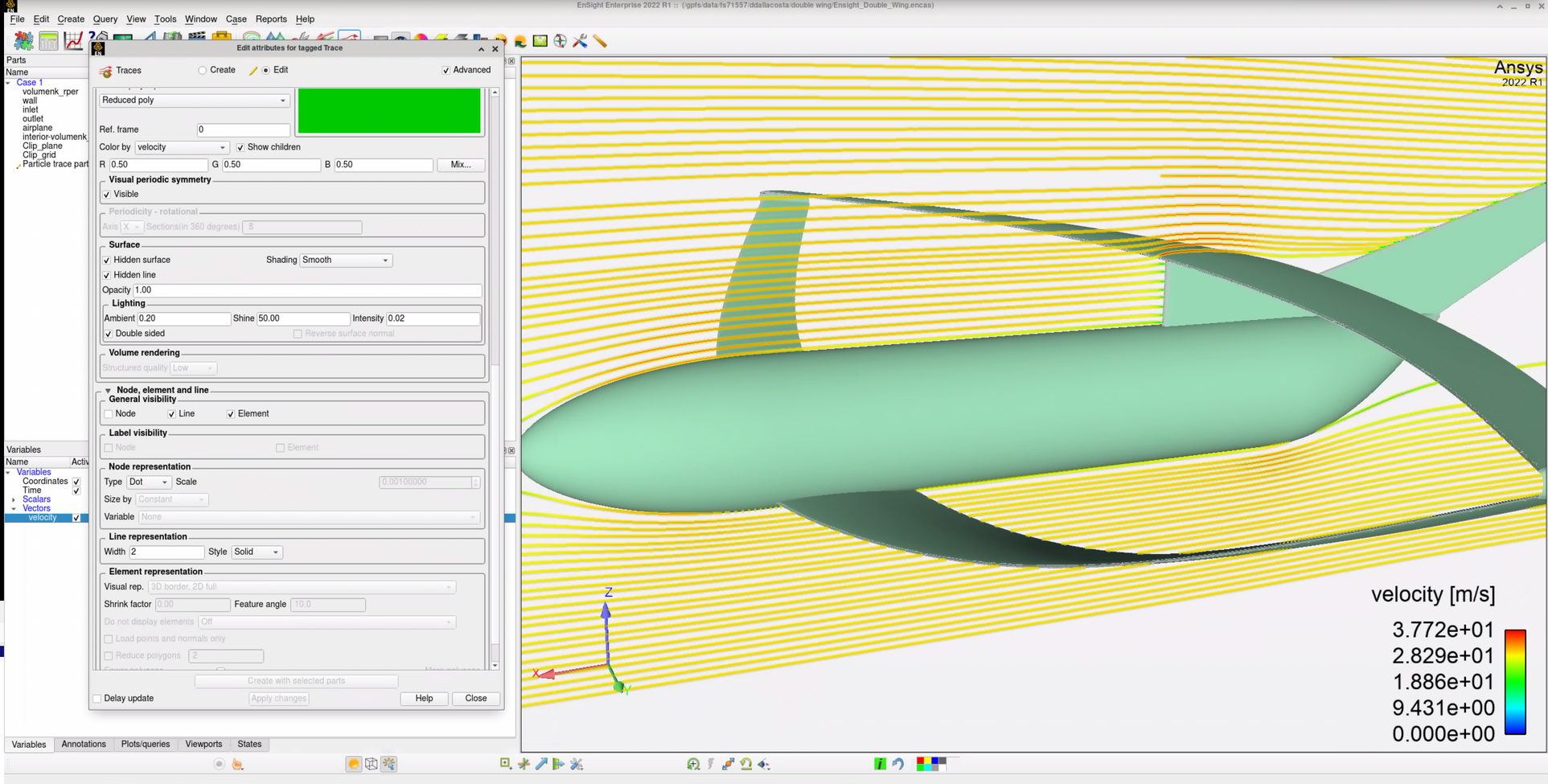Collapse the Node, element and line section
Image resolution: width=1548 pixels, height=784 pixels.
(x=108, y=391)
